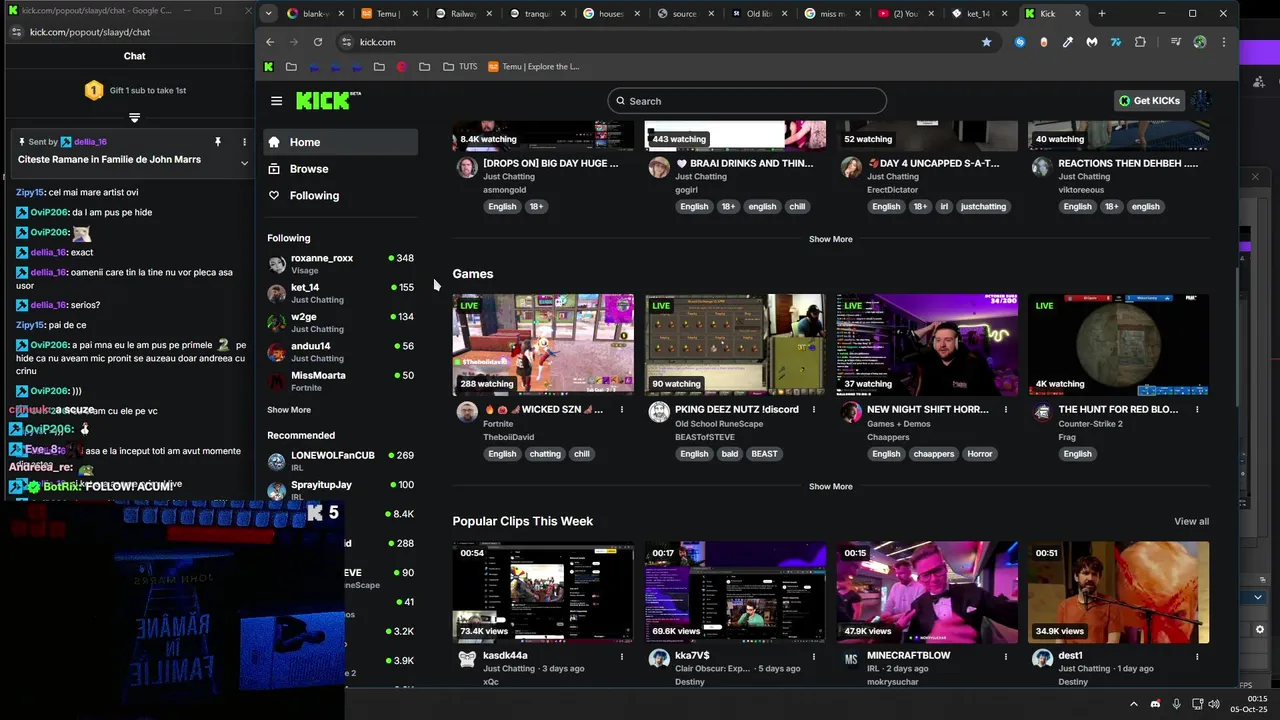Click the chaappers tag under the Horror stream
The width and height of the screenshot is (1280, 720).
(933, 454)
